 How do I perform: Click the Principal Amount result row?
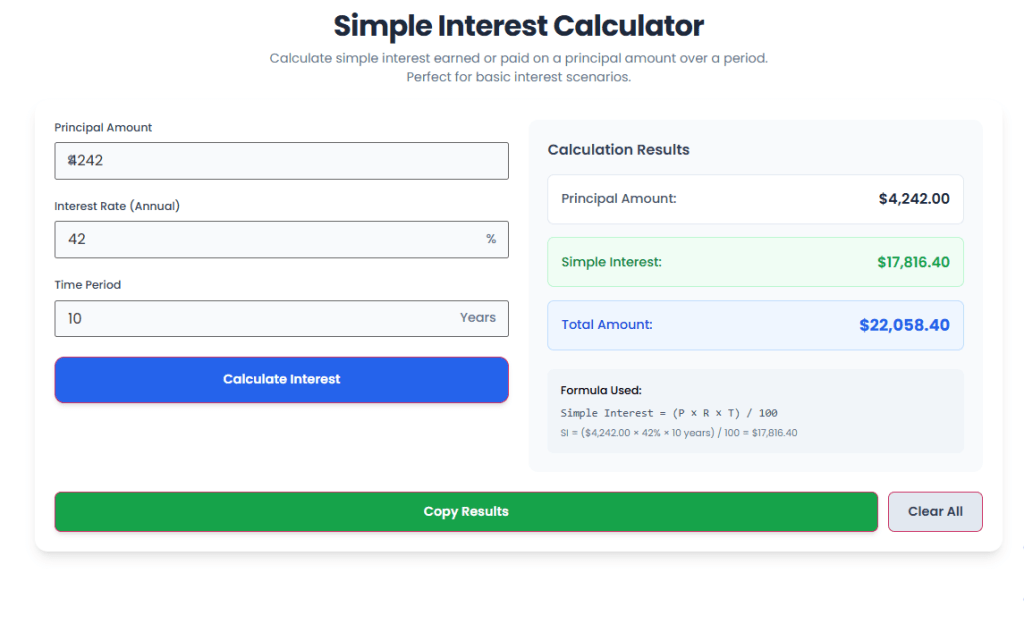pyautogui.click(x=754, y=199)
